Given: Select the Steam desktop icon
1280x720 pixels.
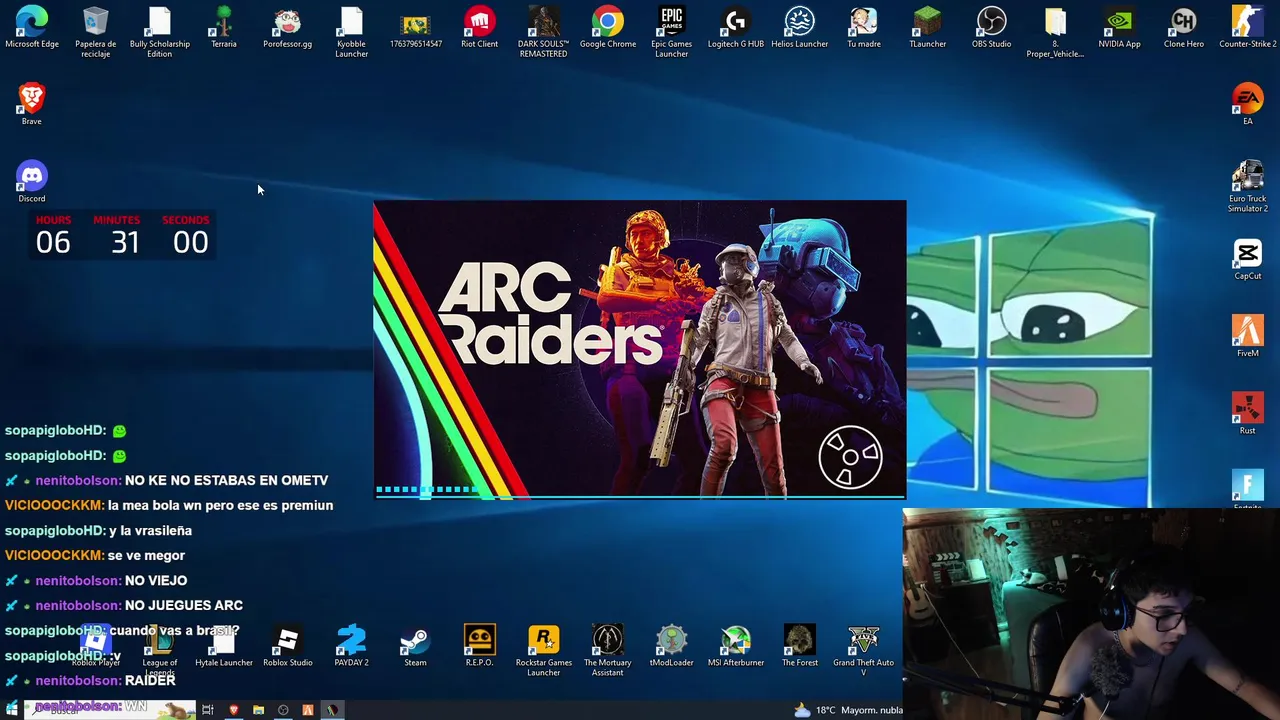Looking at the screenshot, I should click(415, 646).
